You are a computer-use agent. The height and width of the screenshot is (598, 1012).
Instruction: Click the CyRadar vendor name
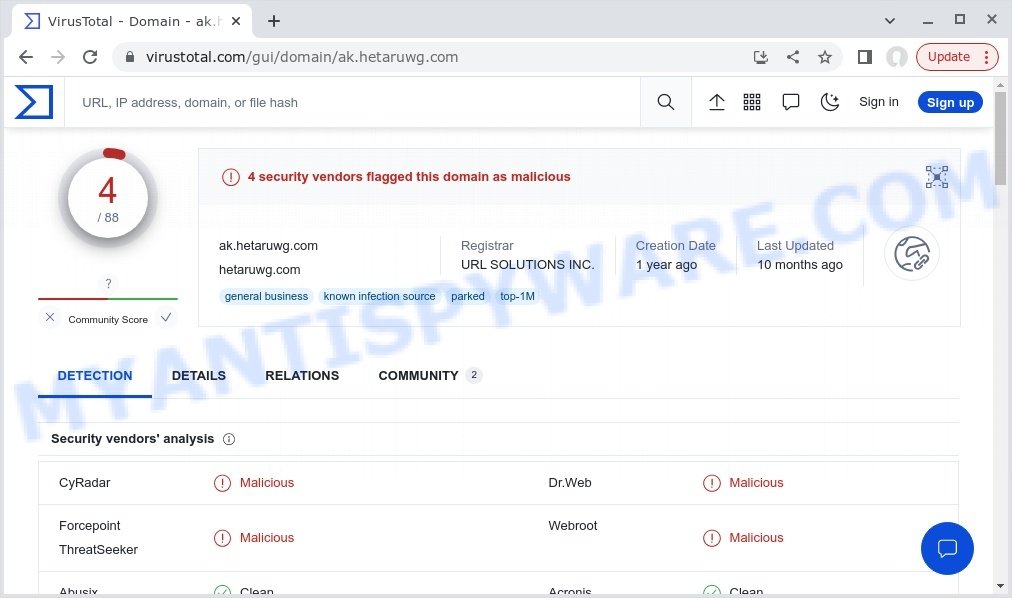(x=85, y=483)
